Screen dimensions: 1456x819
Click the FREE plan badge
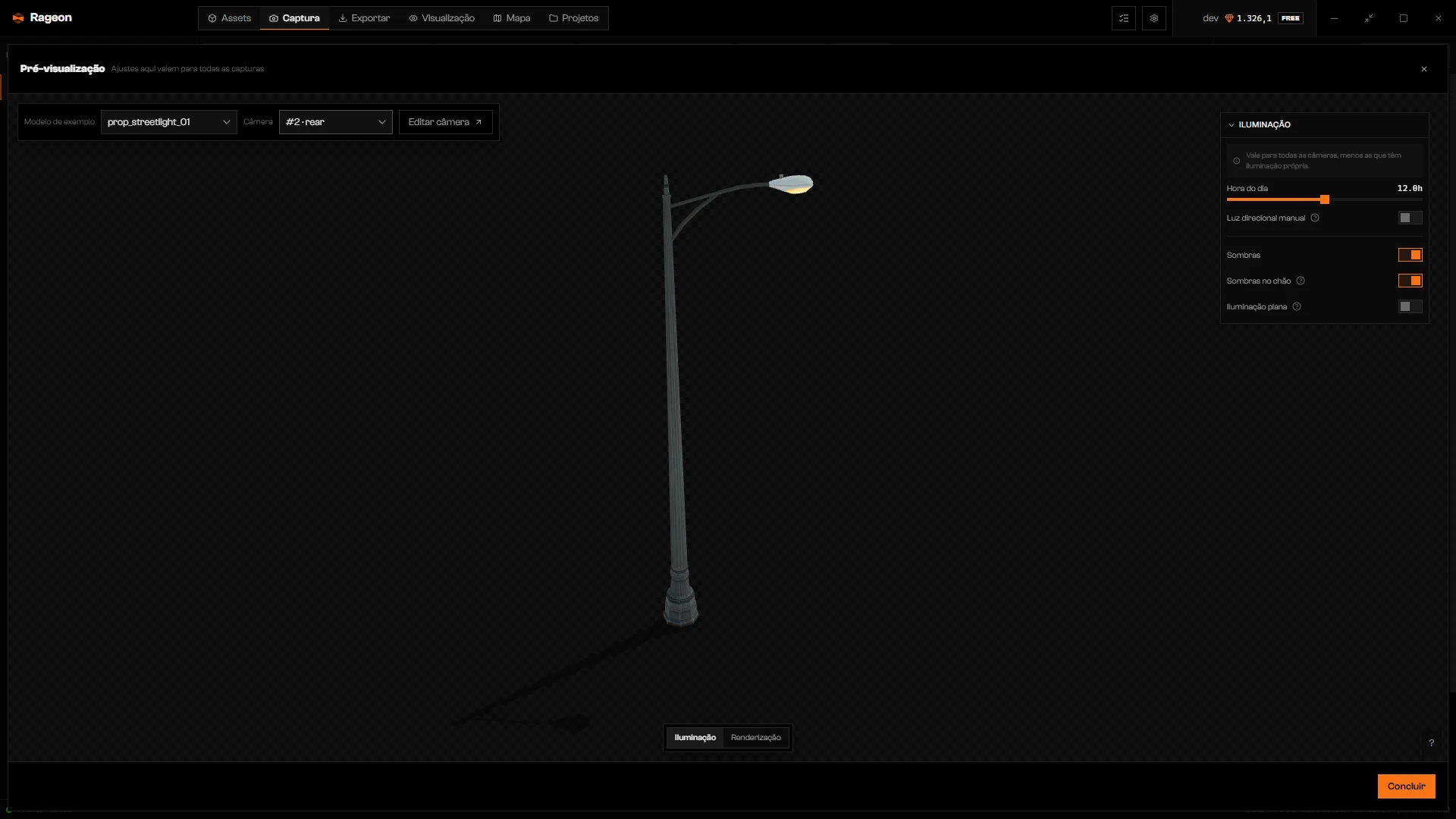pos(1291,18)
